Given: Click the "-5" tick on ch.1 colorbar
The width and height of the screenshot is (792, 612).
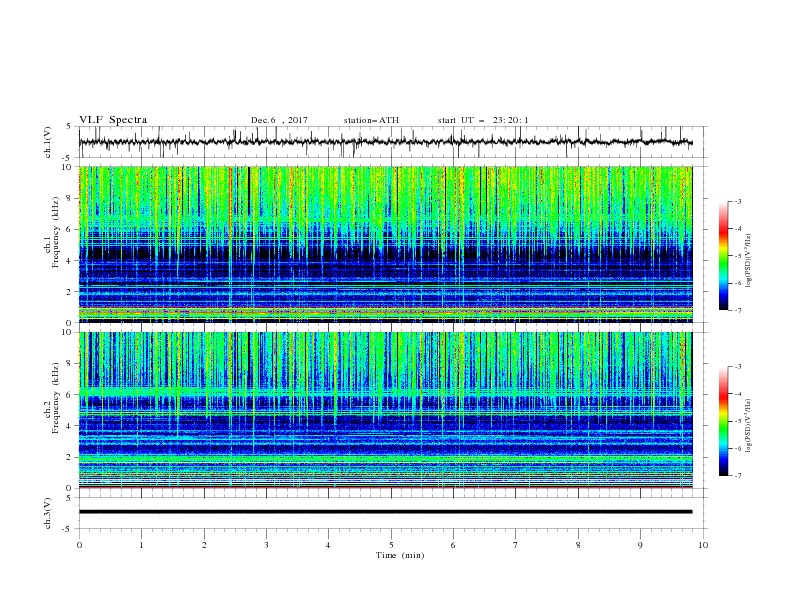Looking at the screenshot, I should click(x=738, y=256).
